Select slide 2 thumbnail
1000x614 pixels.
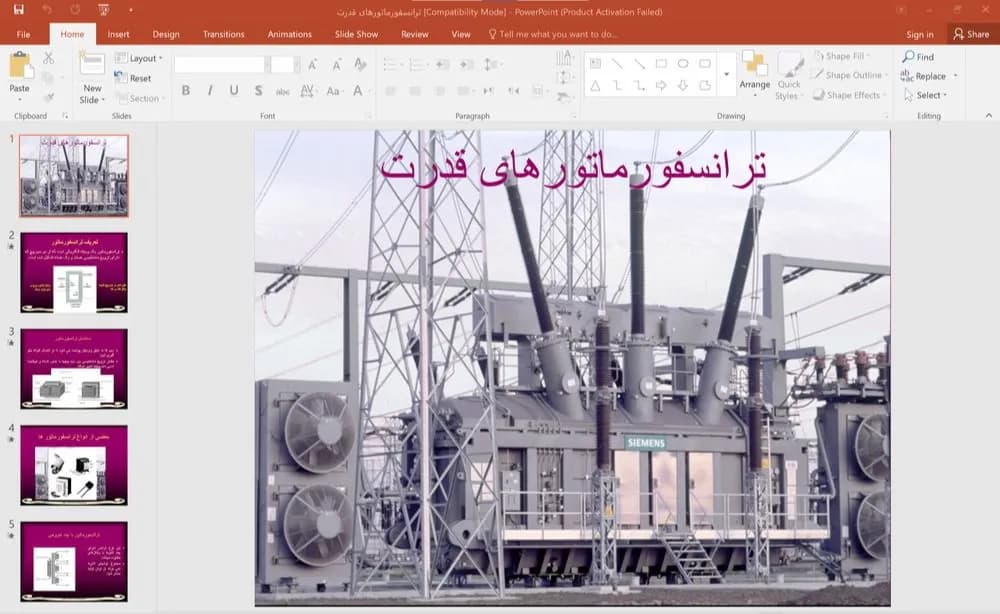[x=74, y=272]
